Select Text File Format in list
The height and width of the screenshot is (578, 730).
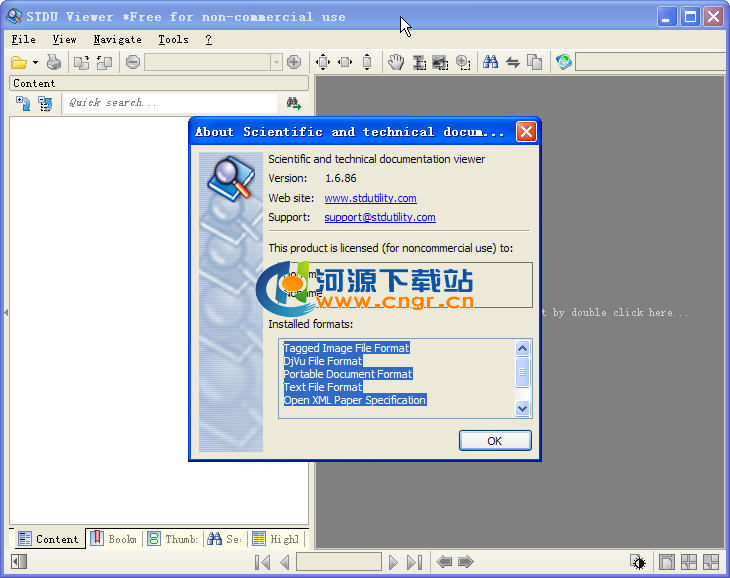[x=323, y=387]
